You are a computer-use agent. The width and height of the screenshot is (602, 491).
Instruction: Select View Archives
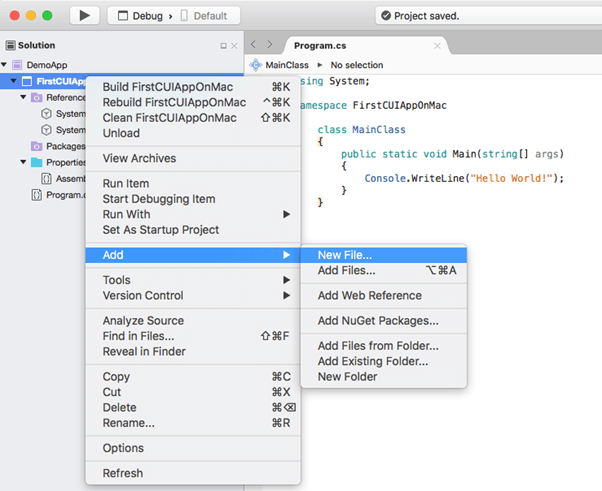coord(193,158)
